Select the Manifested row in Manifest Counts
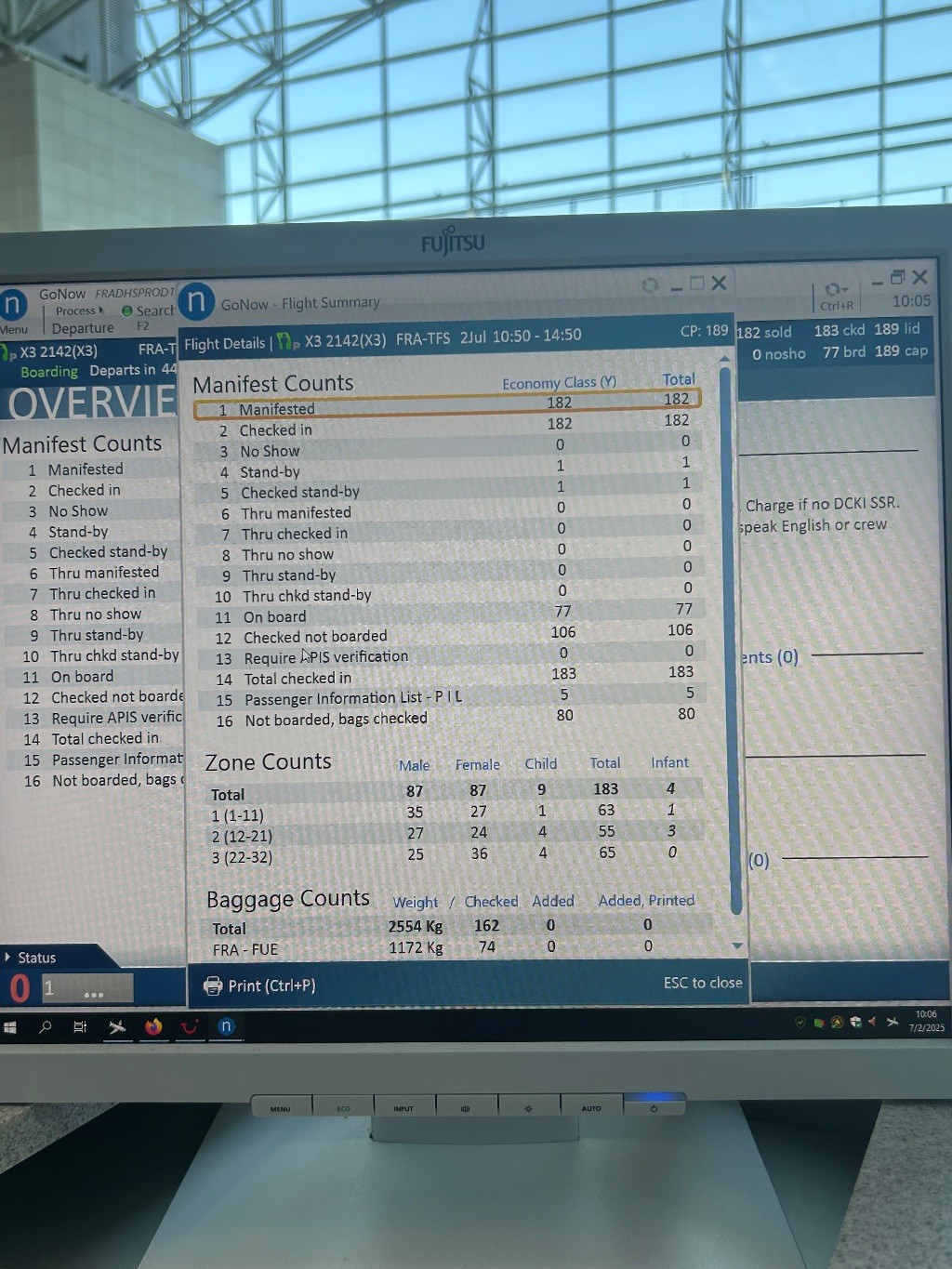Image resolution: width=952 pixels, height=1269 pixels. 446,408
